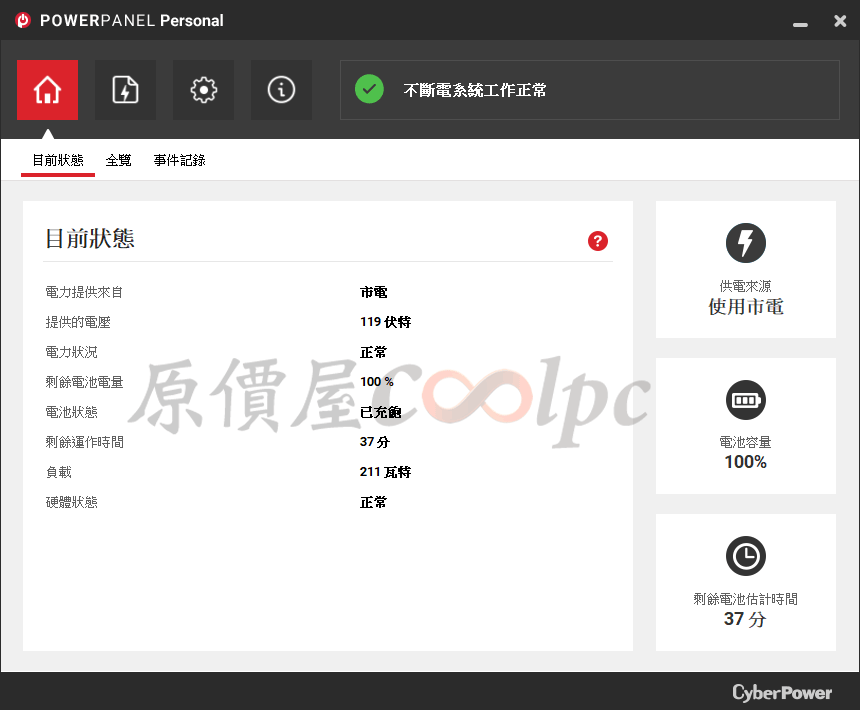Click the 37 分 estimated time card value

pos(745,619)
